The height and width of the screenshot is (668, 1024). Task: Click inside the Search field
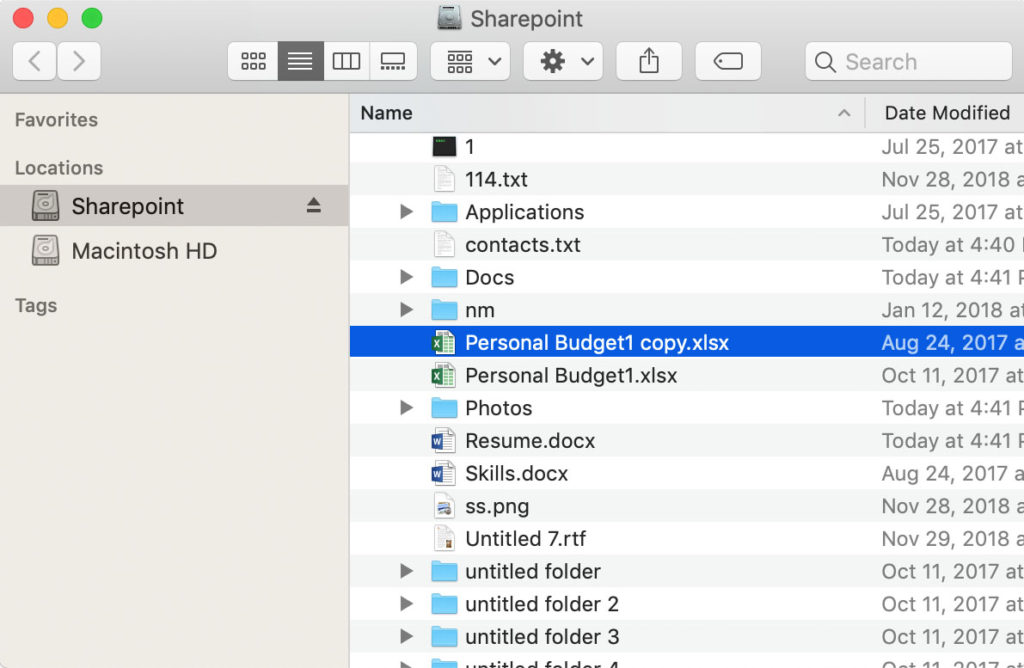click(908, 61)
